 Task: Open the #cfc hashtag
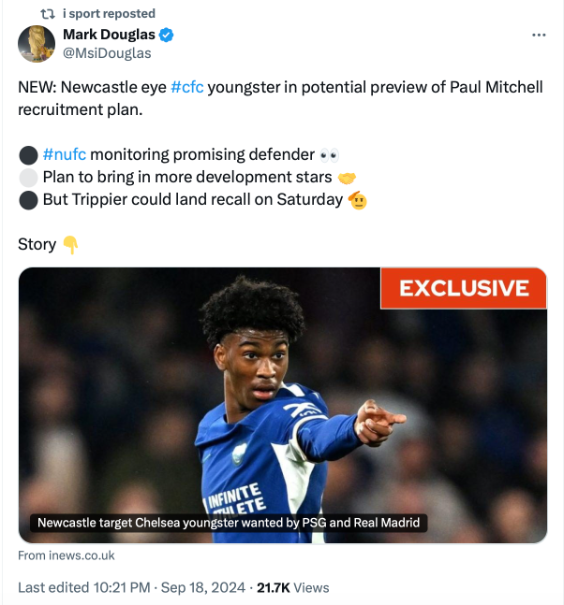[187, 87]
